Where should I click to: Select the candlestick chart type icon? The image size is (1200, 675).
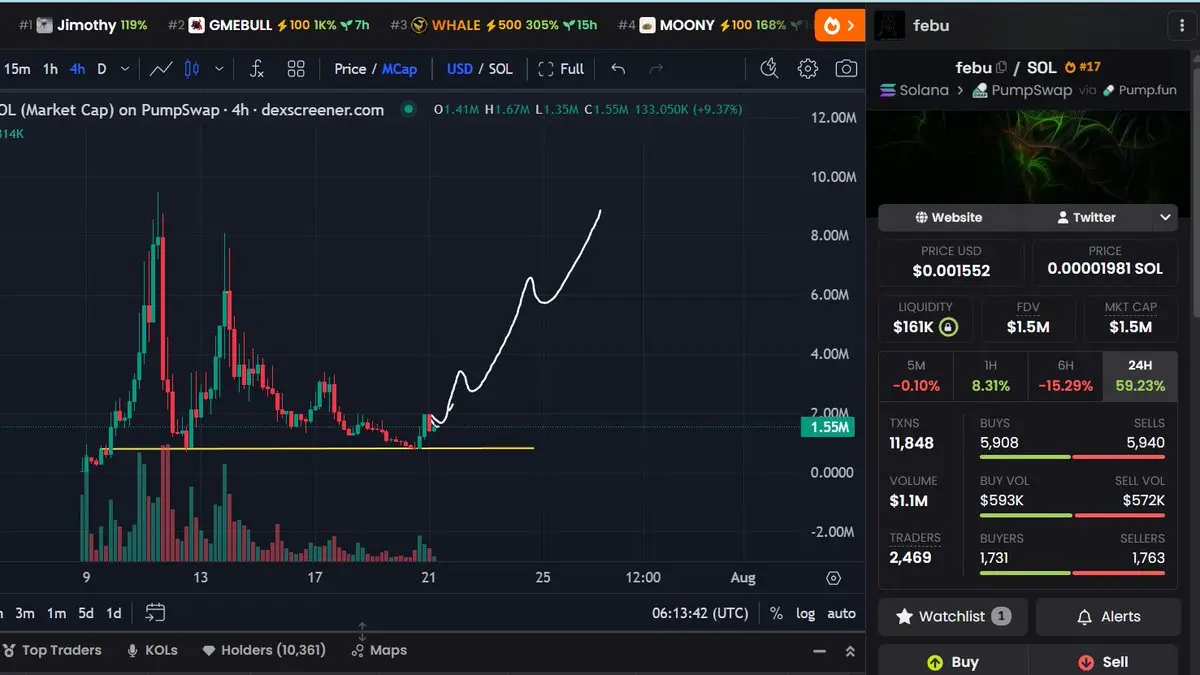coord(192,69)
